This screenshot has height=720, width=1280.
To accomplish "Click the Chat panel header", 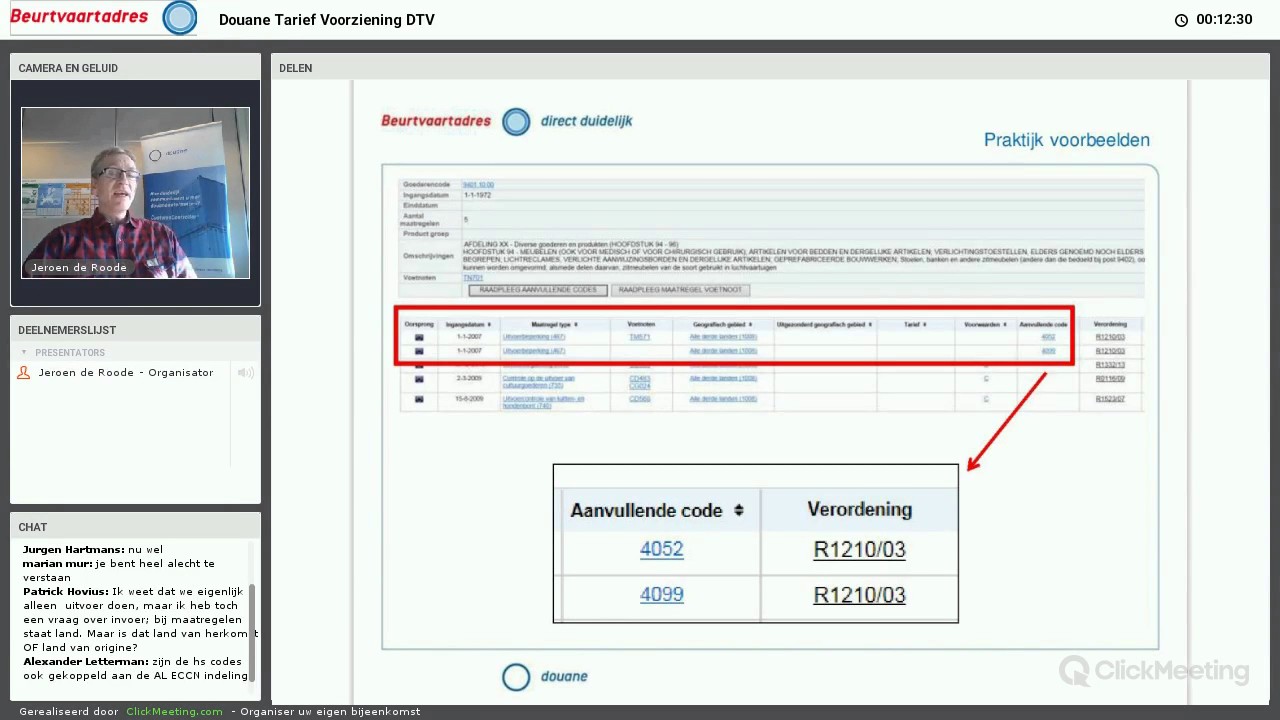I will 135,527.
